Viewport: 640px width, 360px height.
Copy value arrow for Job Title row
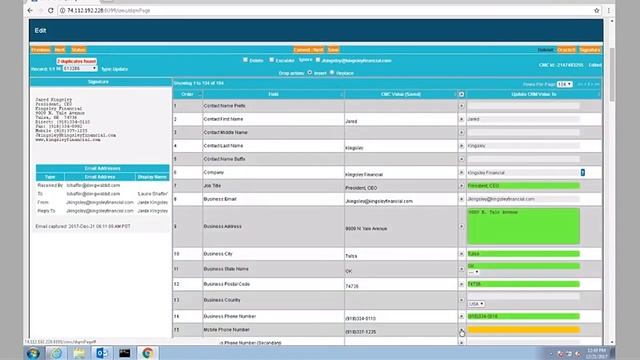point(461,186)
